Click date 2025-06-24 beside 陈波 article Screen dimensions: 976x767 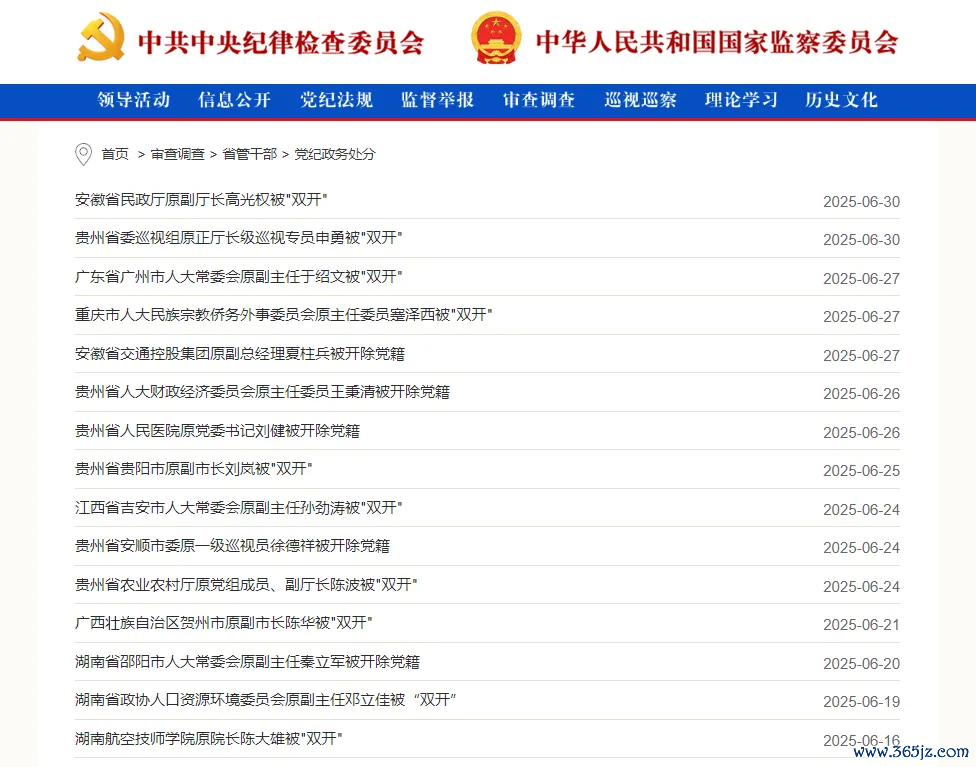tap(861, 586)
